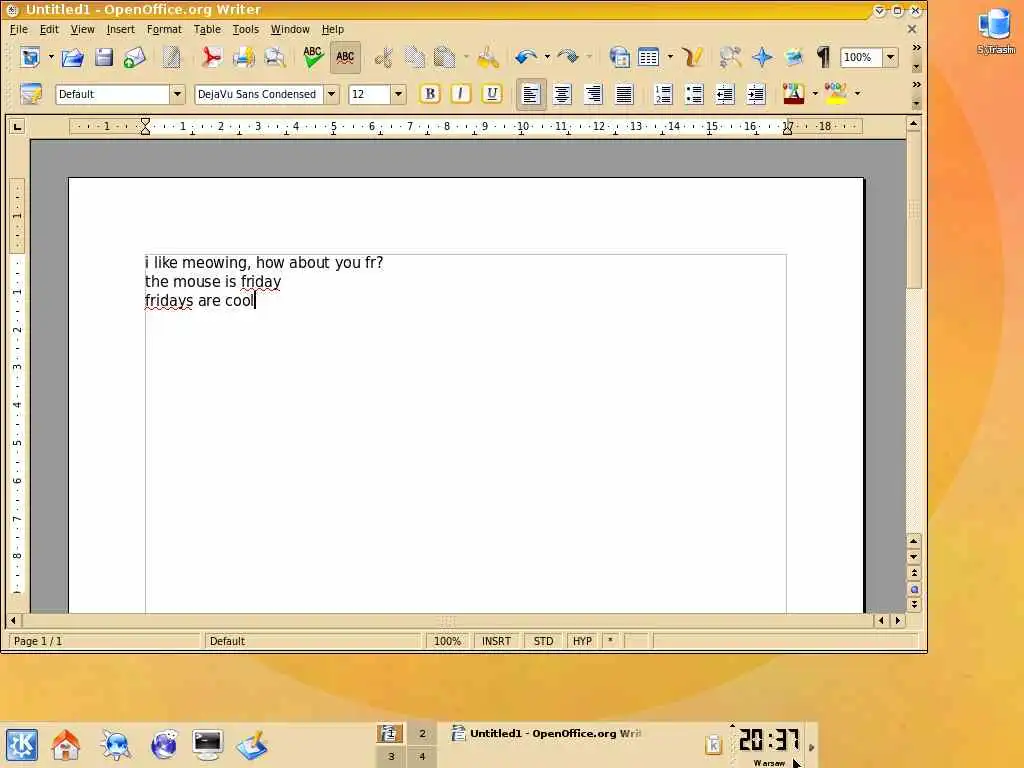Viewport: 1024px width, 768px height.
Task: Apply Font Color swatch button
Action: pyautogui.click(x=793, y=94)
